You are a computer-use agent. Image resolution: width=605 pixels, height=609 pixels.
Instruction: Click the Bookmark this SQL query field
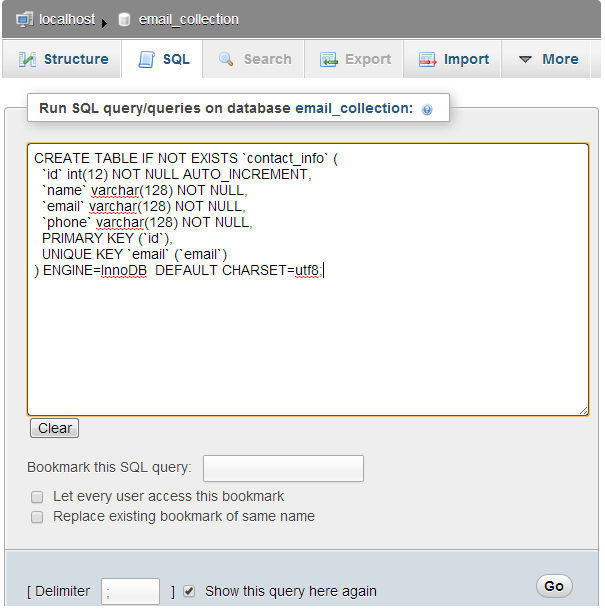[283, 468]
